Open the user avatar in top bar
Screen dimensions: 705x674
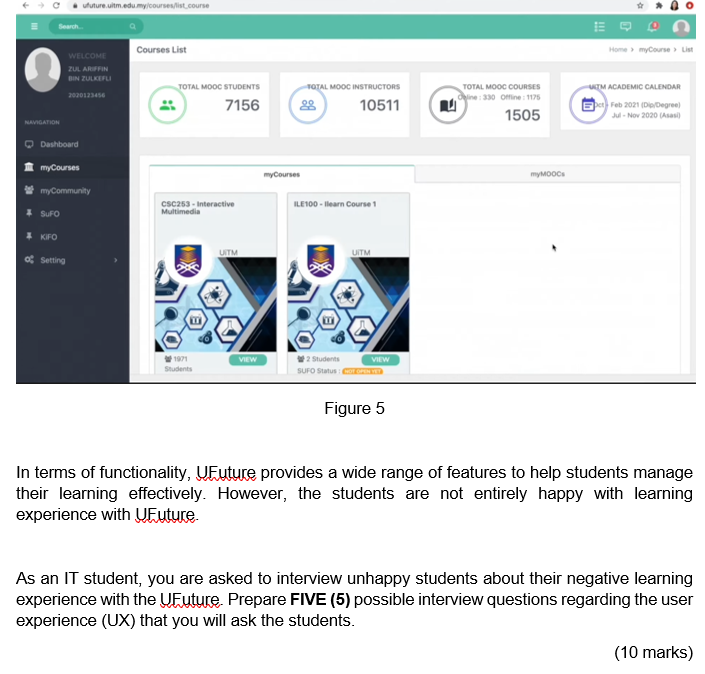click(x=681, y=27)
